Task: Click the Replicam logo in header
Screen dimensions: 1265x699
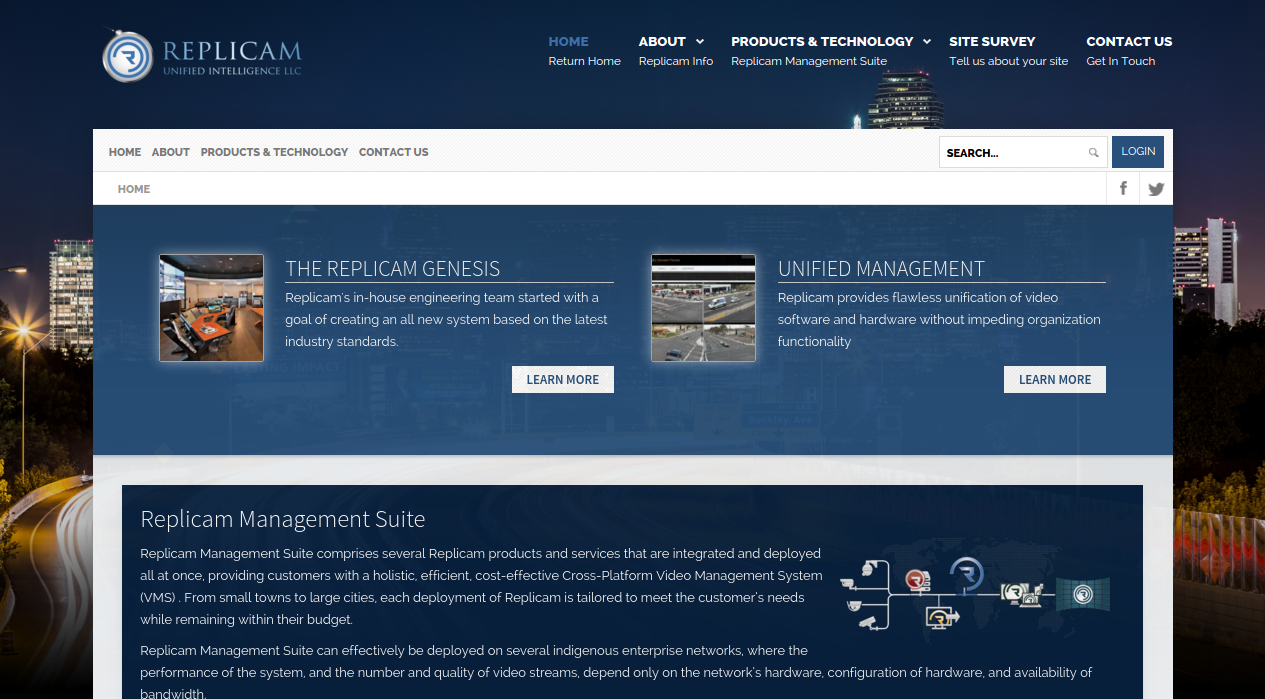Action: [x=202, y=56]
